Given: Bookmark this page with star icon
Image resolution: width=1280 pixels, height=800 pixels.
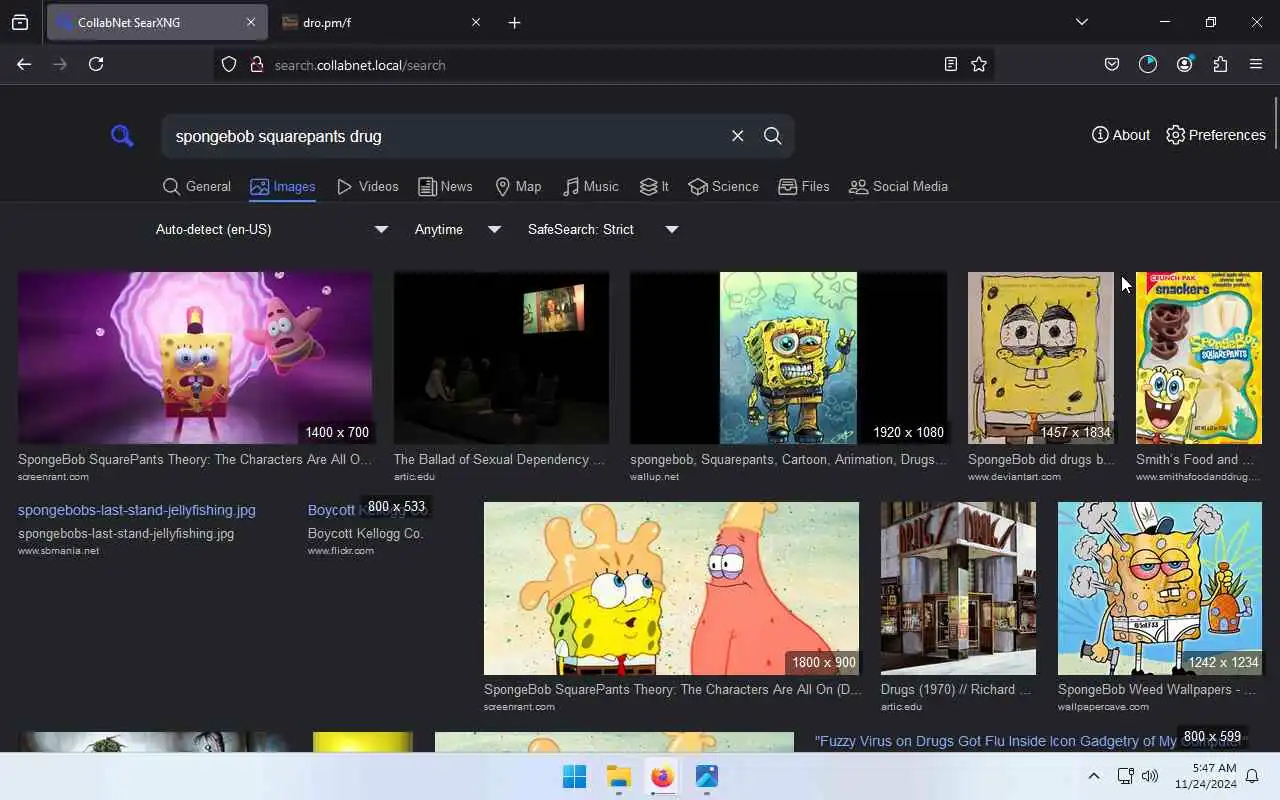Looking at the screenshot, I should pyautogui.click(x=979, y=64).
